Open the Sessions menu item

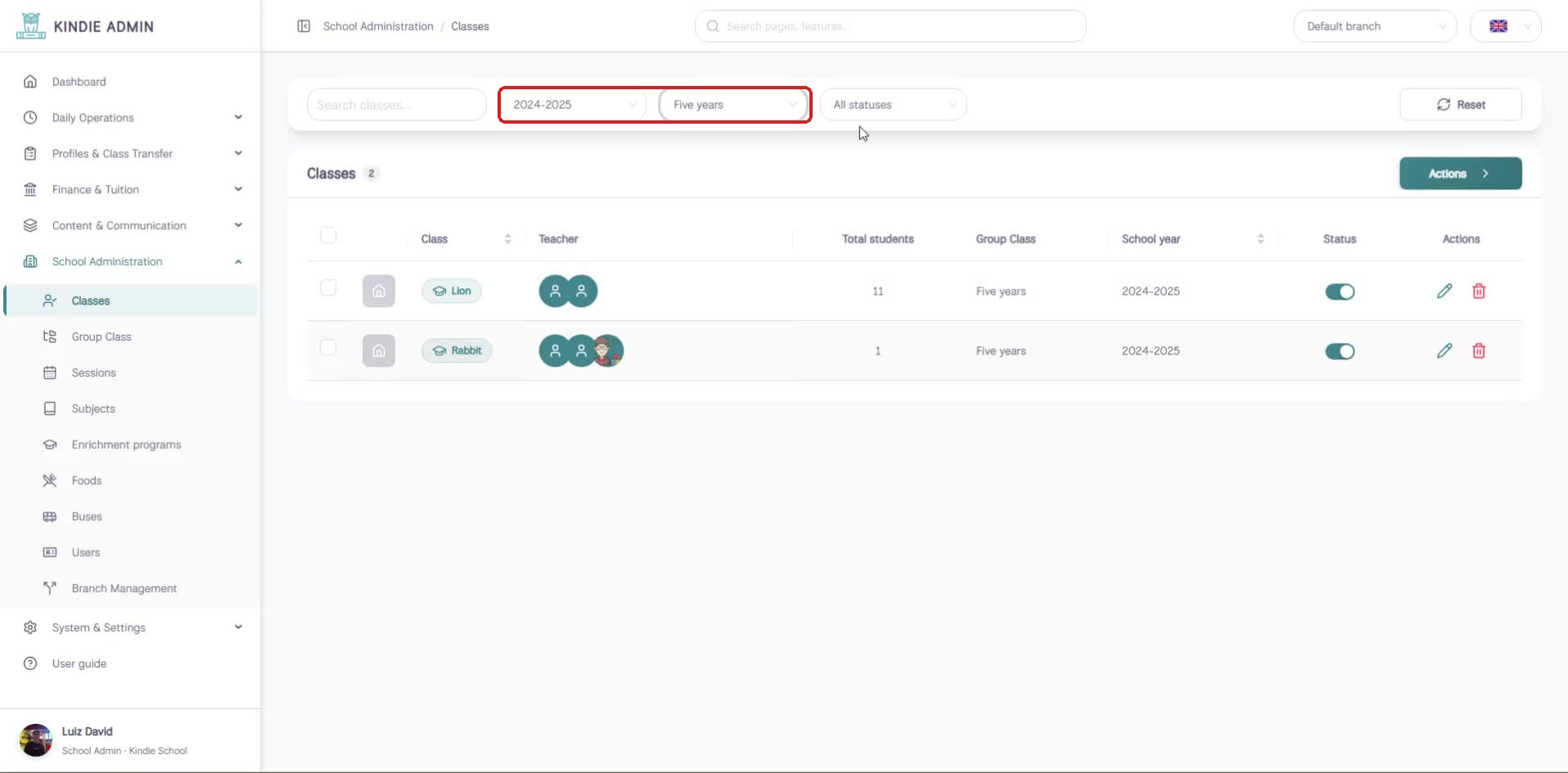[131, 373]
